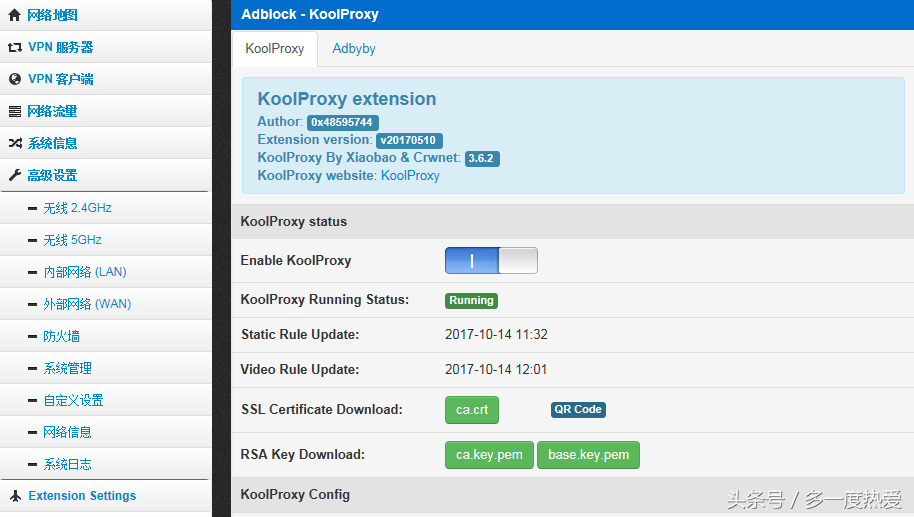
Task: Download the base.key.pem file
Action: click(x=588, y=455)
